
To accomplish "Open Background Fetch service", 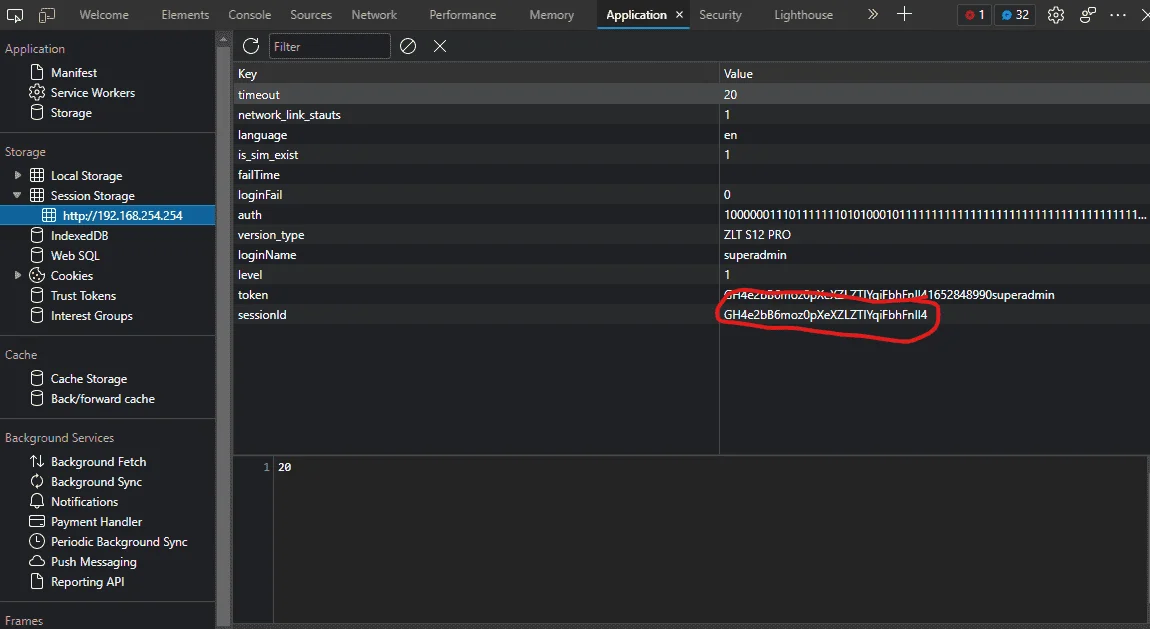I will pos(98,461).
